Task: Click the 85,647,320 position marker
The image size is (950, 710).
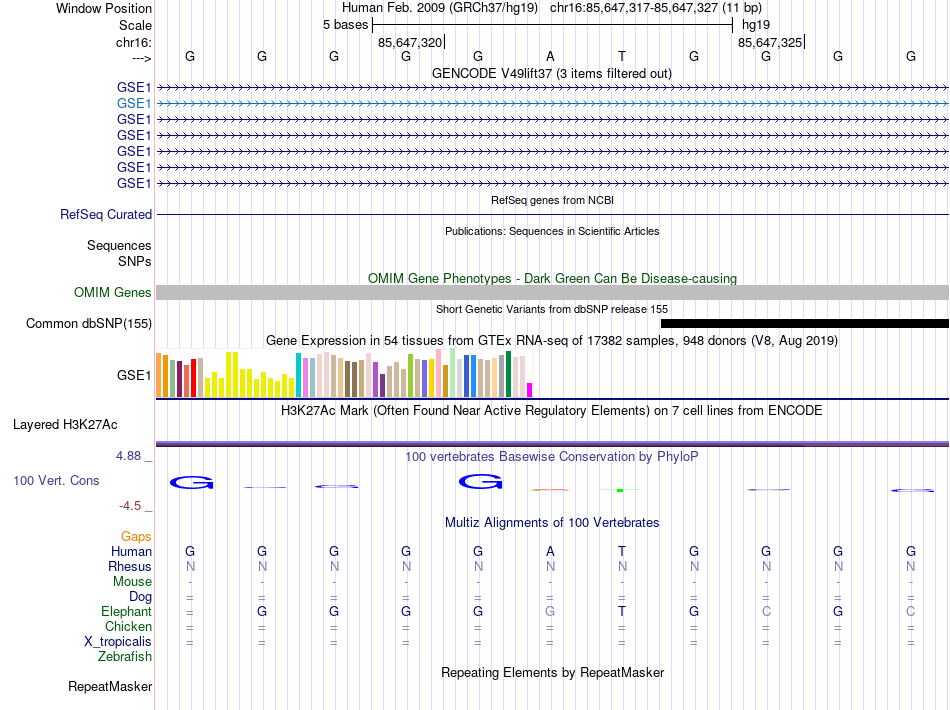Action: [410, 42]
